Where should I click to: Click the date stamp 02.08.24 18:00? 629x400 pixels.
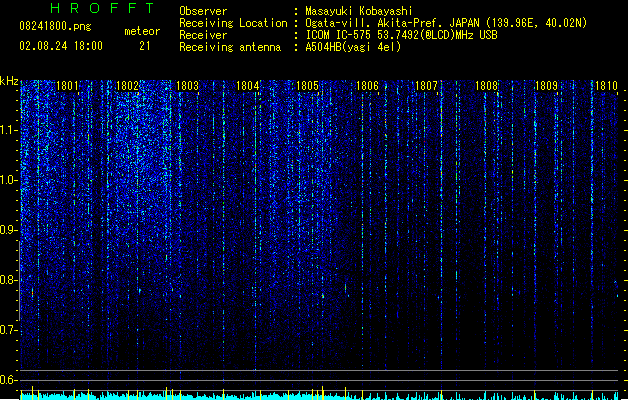tap(61, 46)
